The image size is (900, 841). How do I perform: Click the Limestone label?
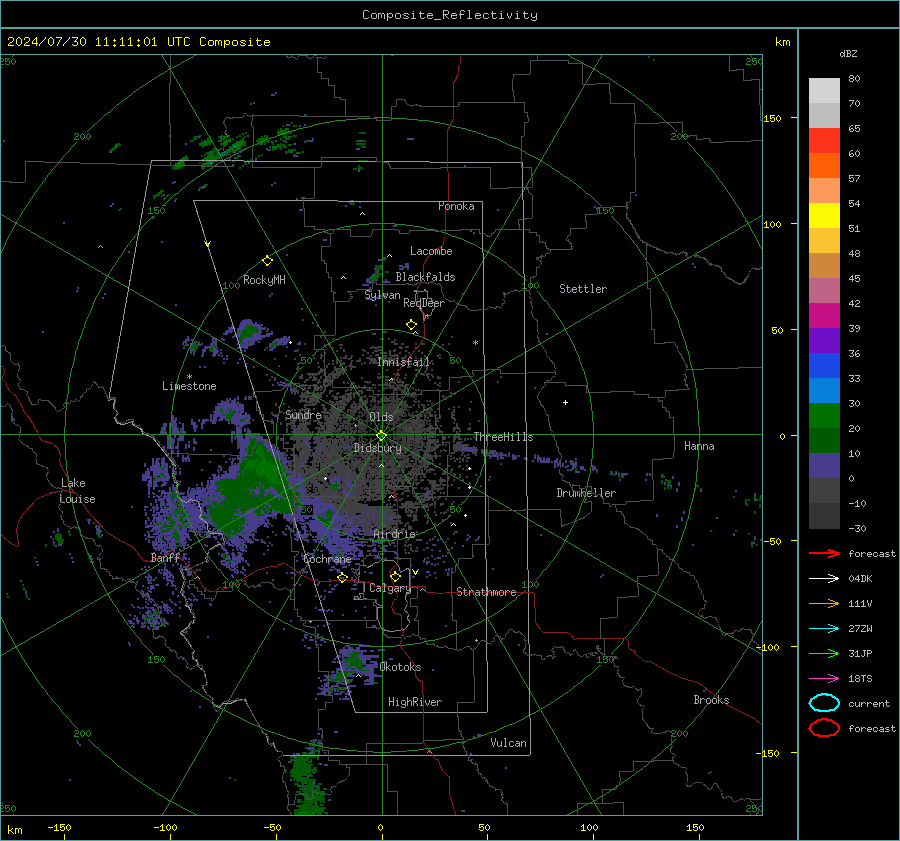tap(189, 386)
